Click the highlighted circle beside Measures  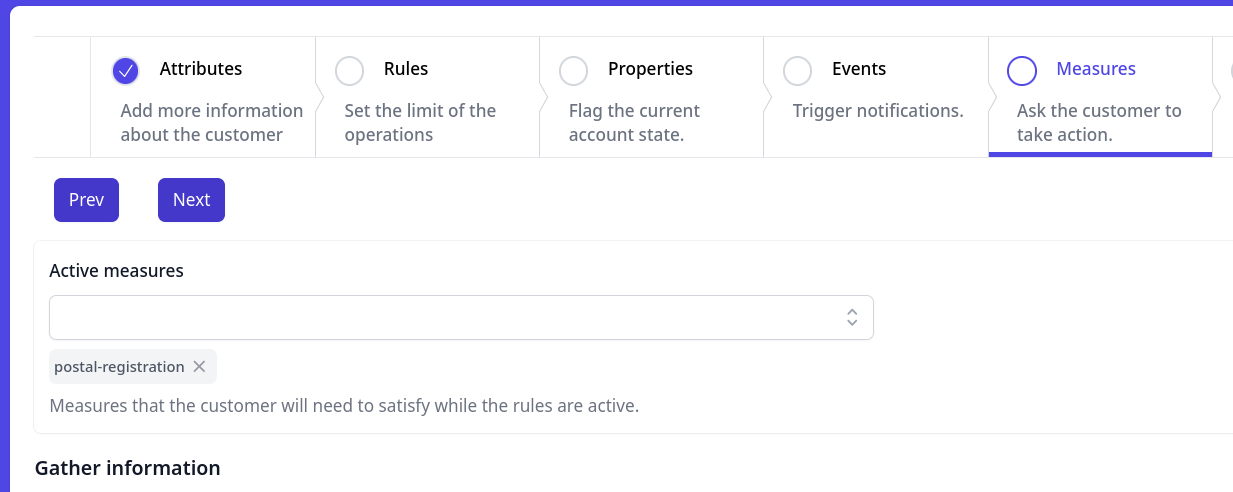click(x=1021, y=71)
